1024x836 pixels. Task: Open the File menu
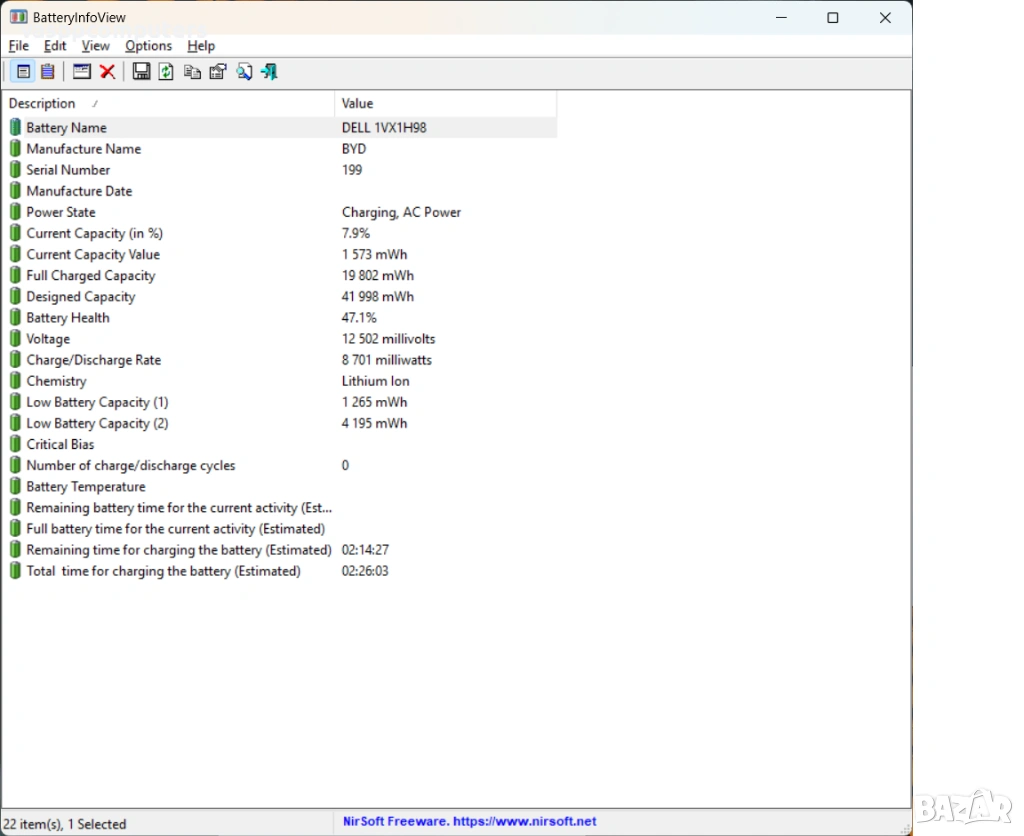19,46
